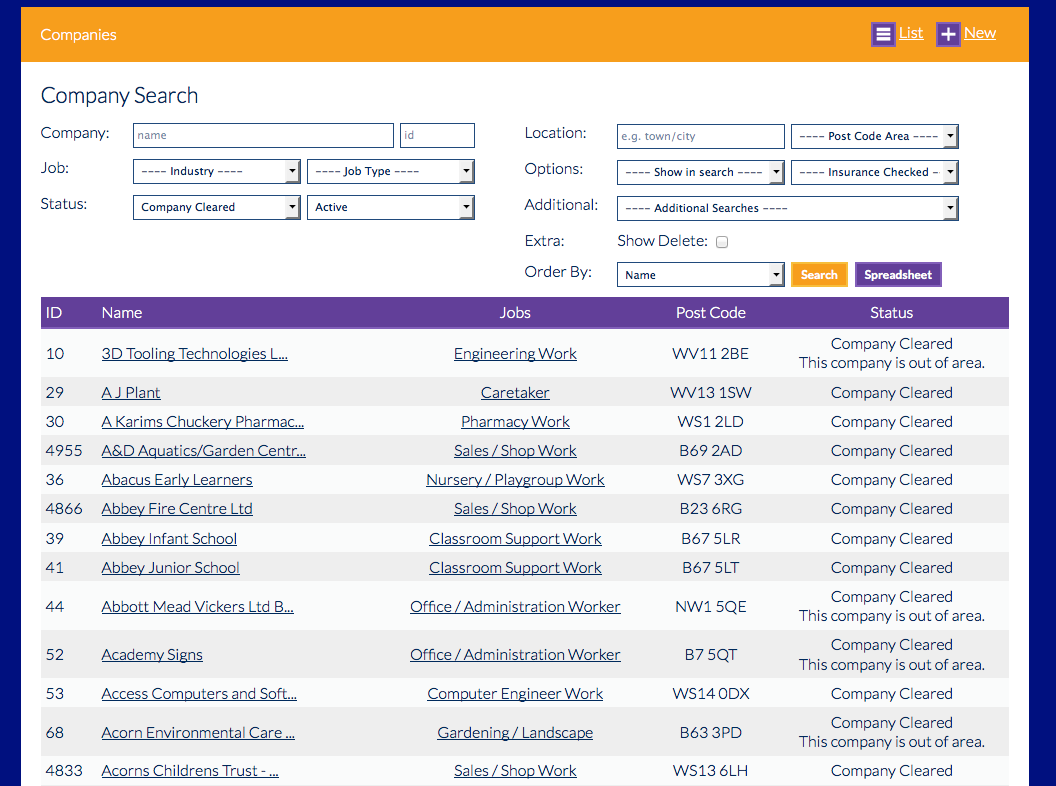1056x786 pixels.
Task: Select ID 4955 in the table
Action: (64, 451)
